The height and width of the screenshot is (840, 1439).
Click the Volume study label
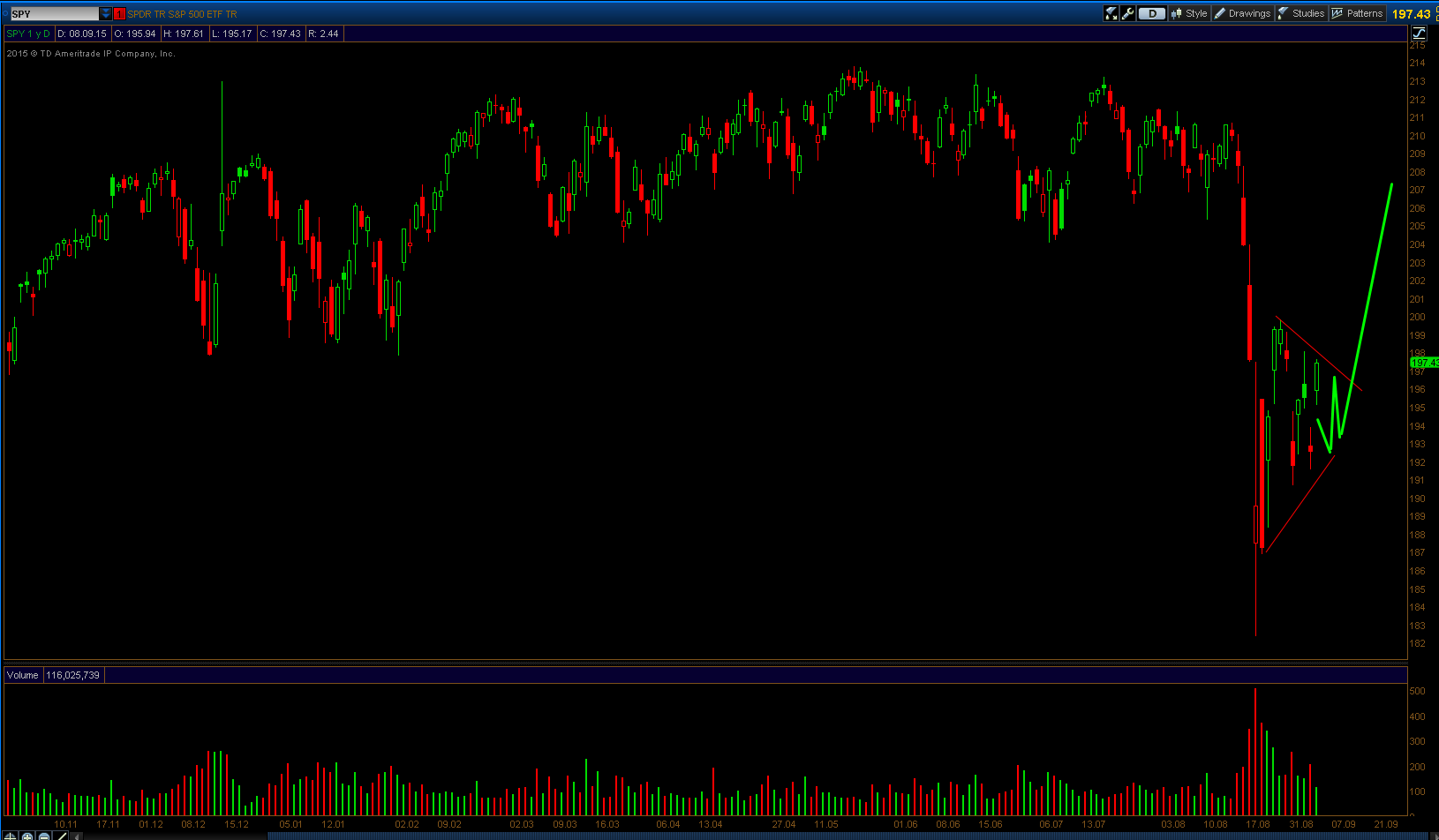click(23, 675)
